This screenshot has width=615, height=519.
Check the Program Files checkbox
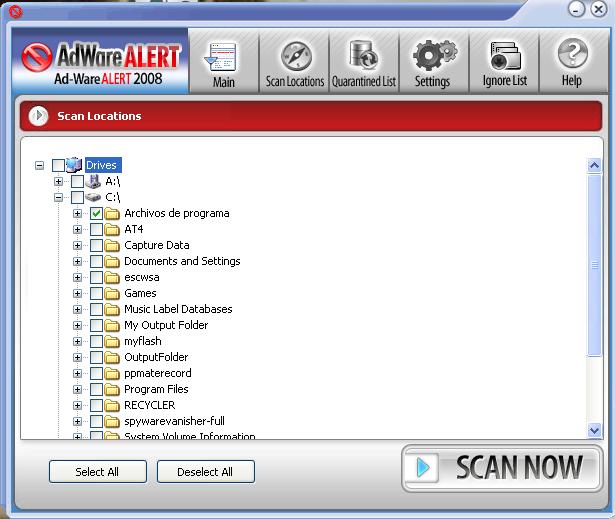click(x=96, y=390)
